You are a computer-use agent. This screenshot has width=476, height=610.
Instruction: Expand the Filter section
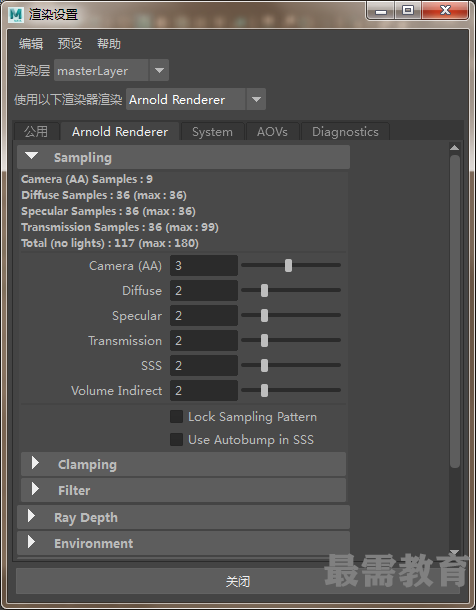click(x=183, y=490)
